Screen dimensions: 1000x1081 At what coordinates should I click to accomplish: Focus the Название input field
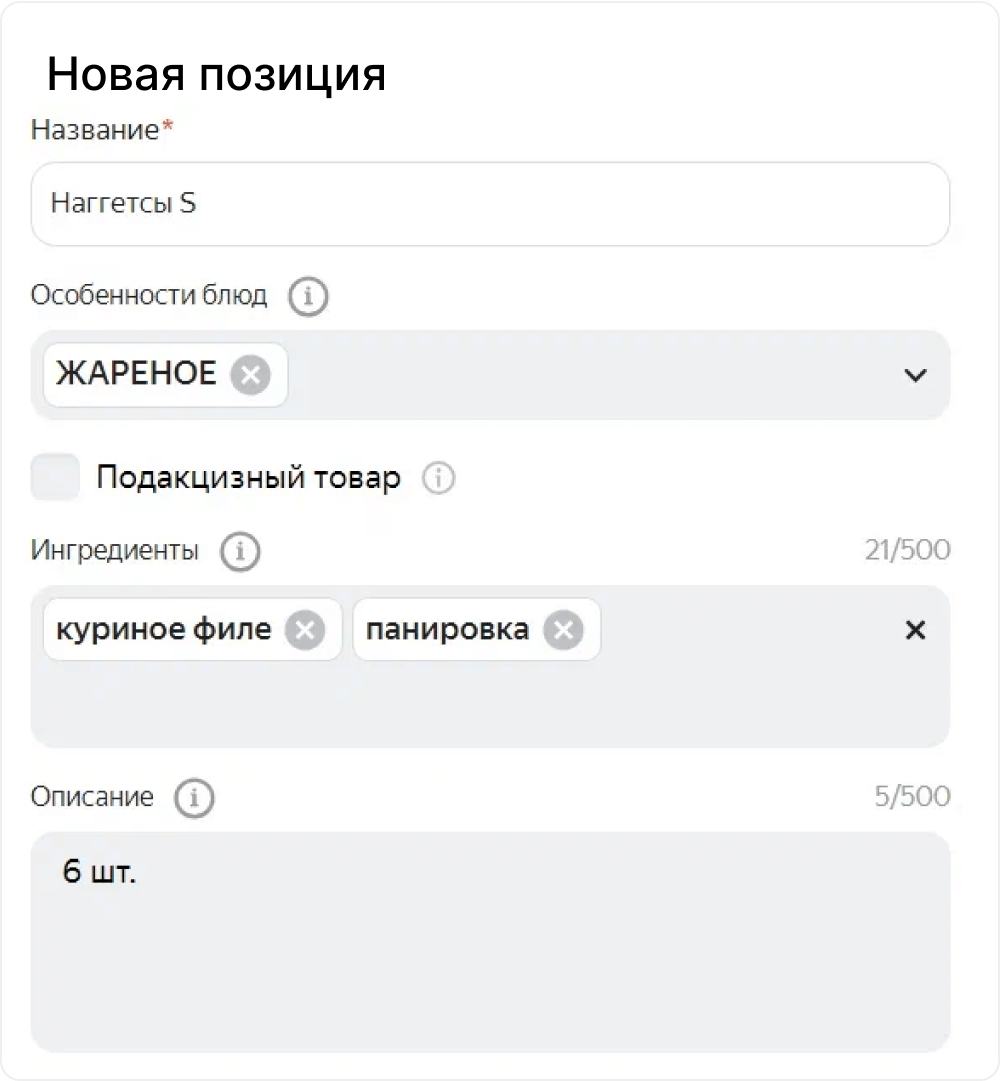tap(490, 204)
